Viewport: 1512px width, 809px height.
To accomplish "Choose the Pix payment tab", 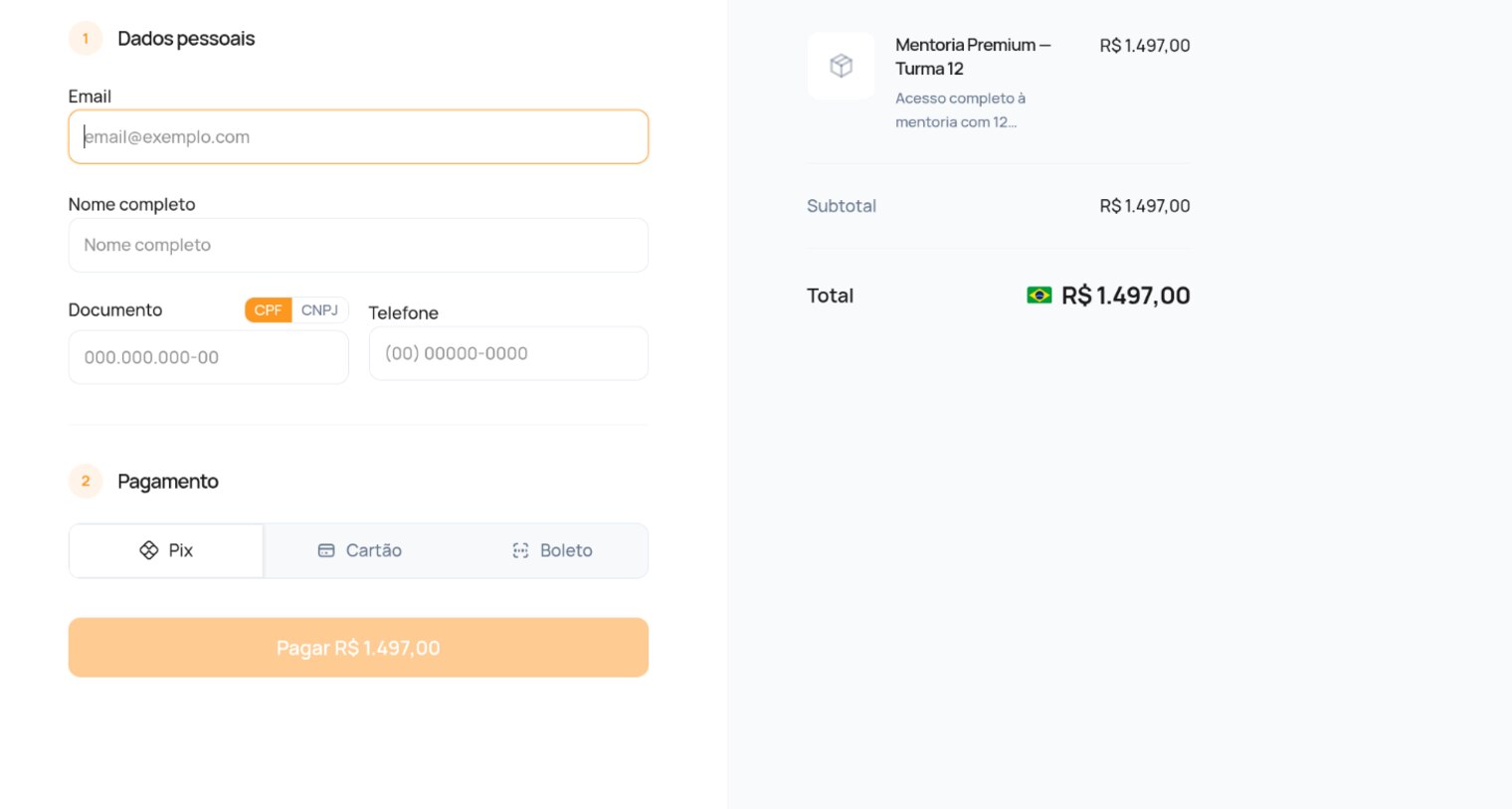I will click(x=166, y=550).
